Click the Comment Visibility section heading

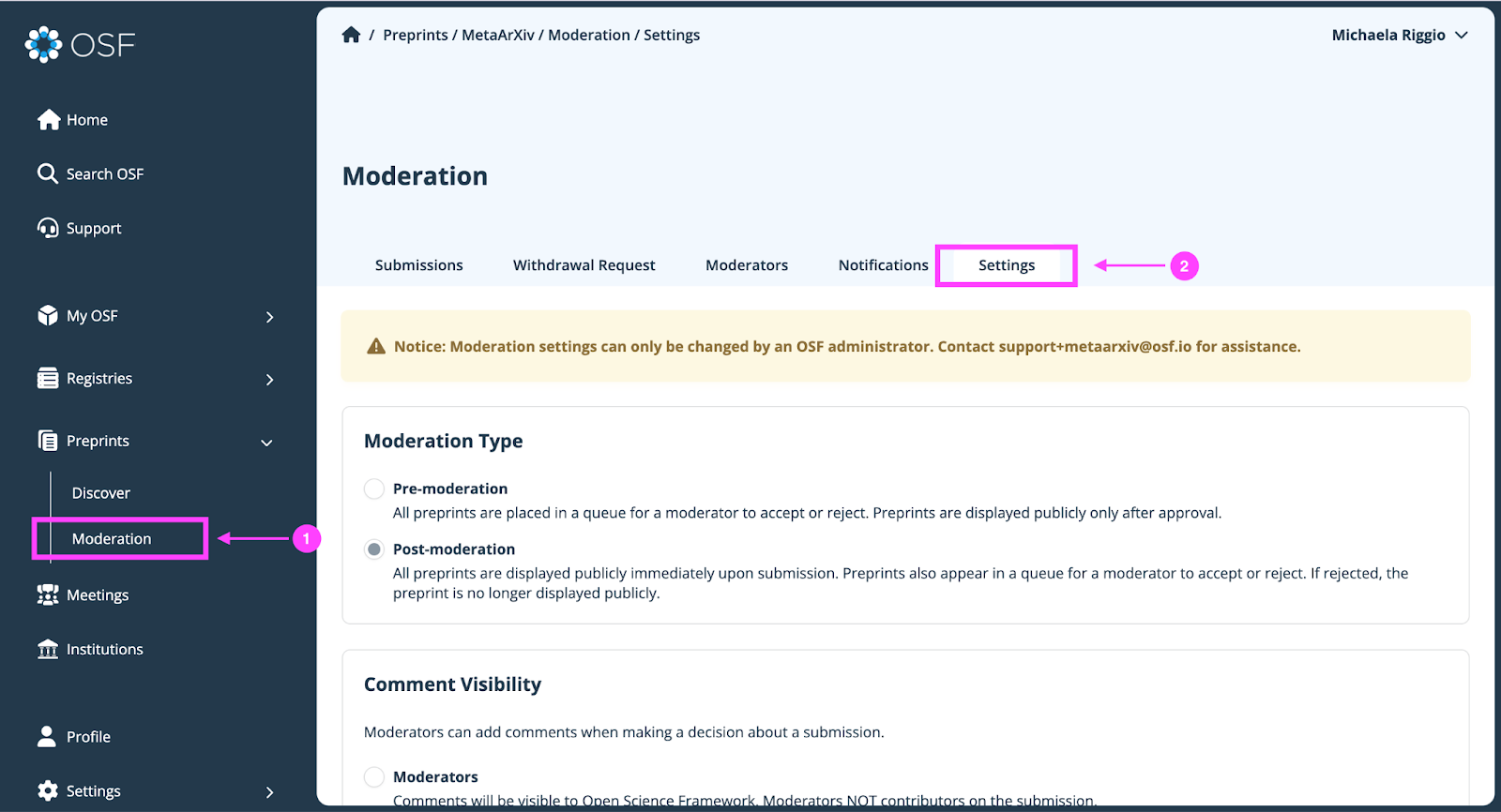[452, 684]
